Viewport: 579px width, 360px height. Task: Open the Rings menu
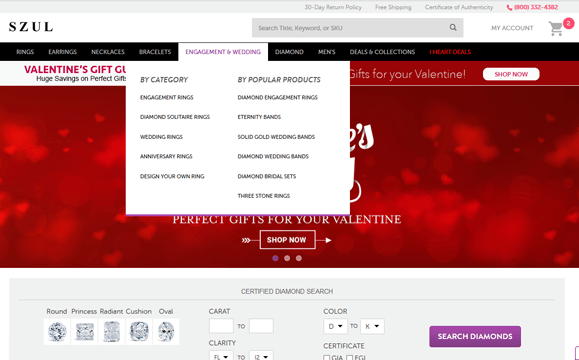pos(25,52)
